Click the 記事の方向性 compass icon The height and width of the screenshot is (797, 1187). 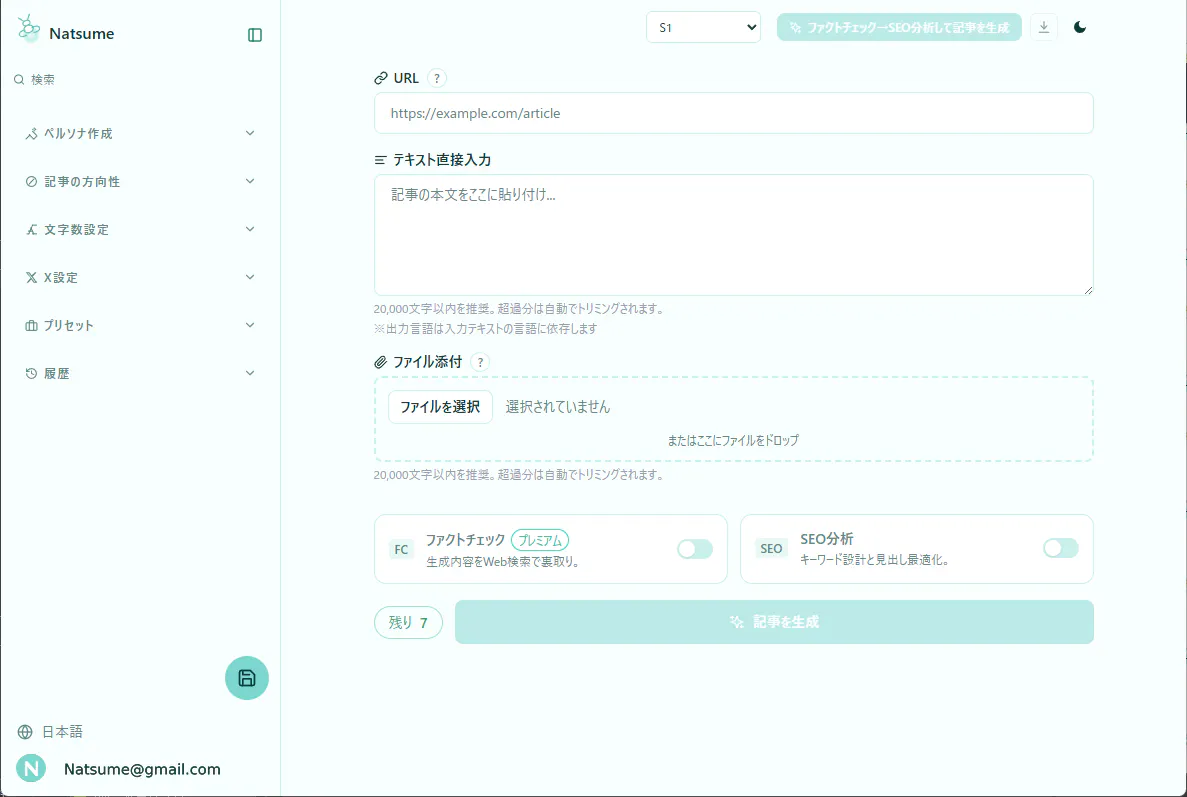coord(31,182)
